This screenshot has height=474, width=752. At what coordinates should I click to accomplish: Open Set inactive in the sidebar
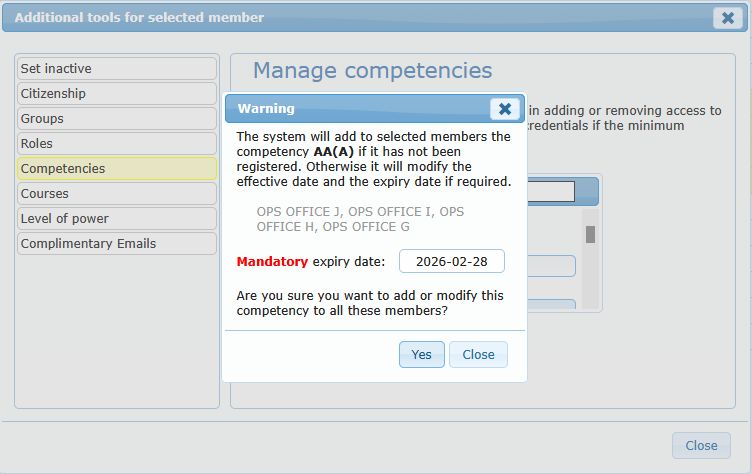116,68
